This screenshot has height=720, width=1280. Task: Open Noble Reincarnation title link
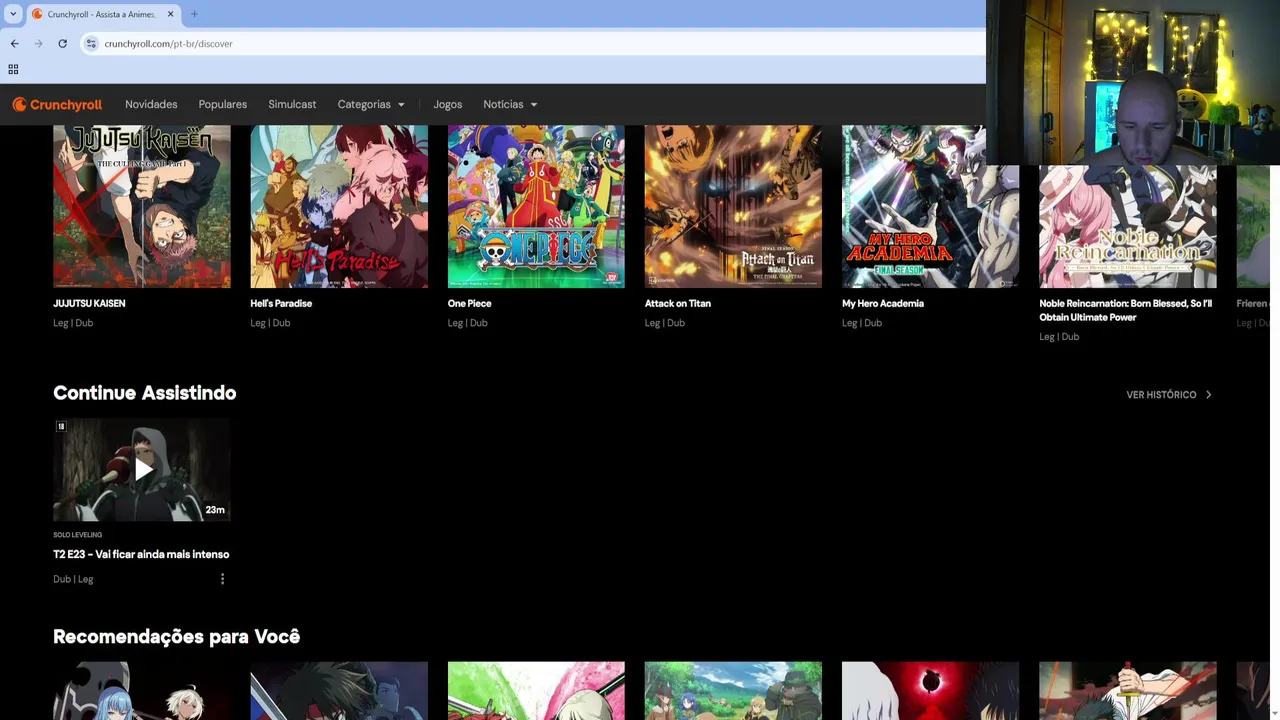(x=1125, y=310)
